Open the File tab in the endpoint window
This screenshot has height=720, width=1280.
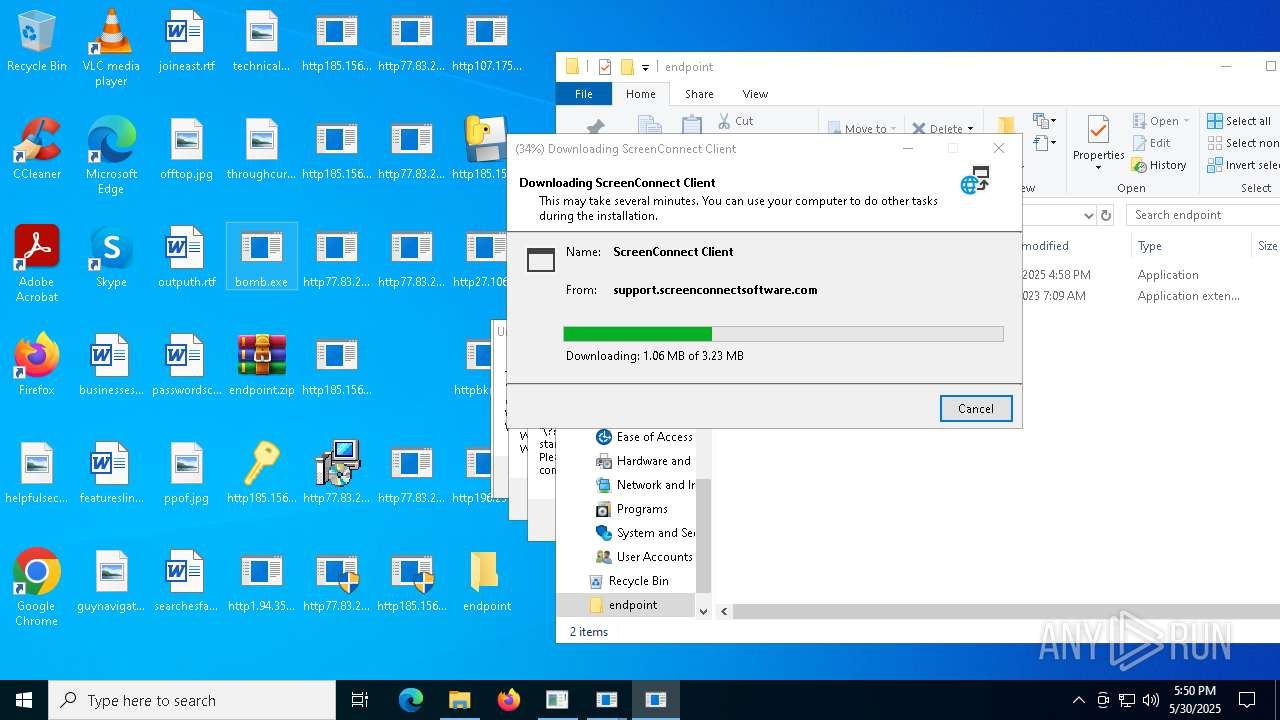(584, 94)
